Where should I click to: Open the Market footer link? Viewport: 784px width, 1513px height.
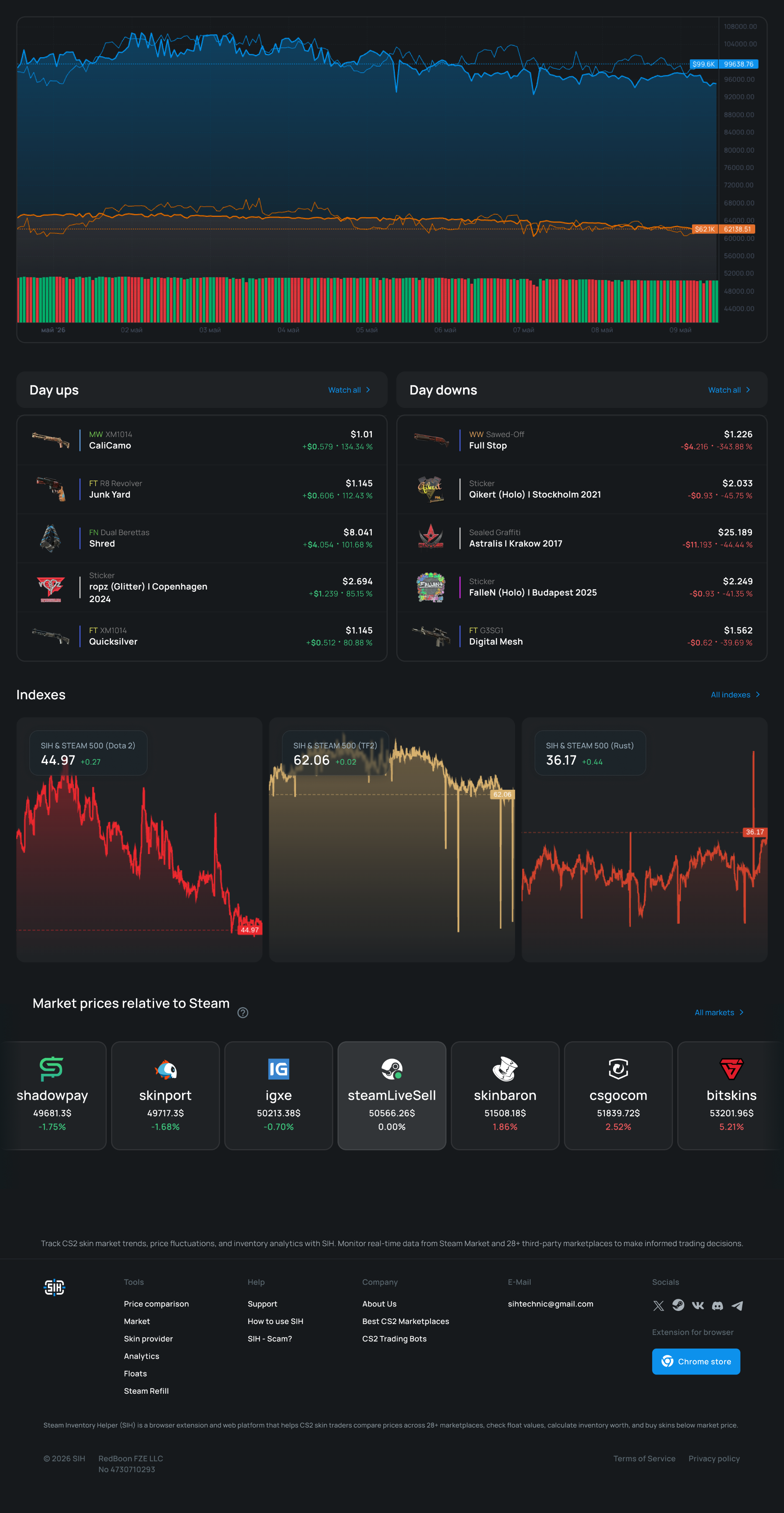pos(137,1322)
